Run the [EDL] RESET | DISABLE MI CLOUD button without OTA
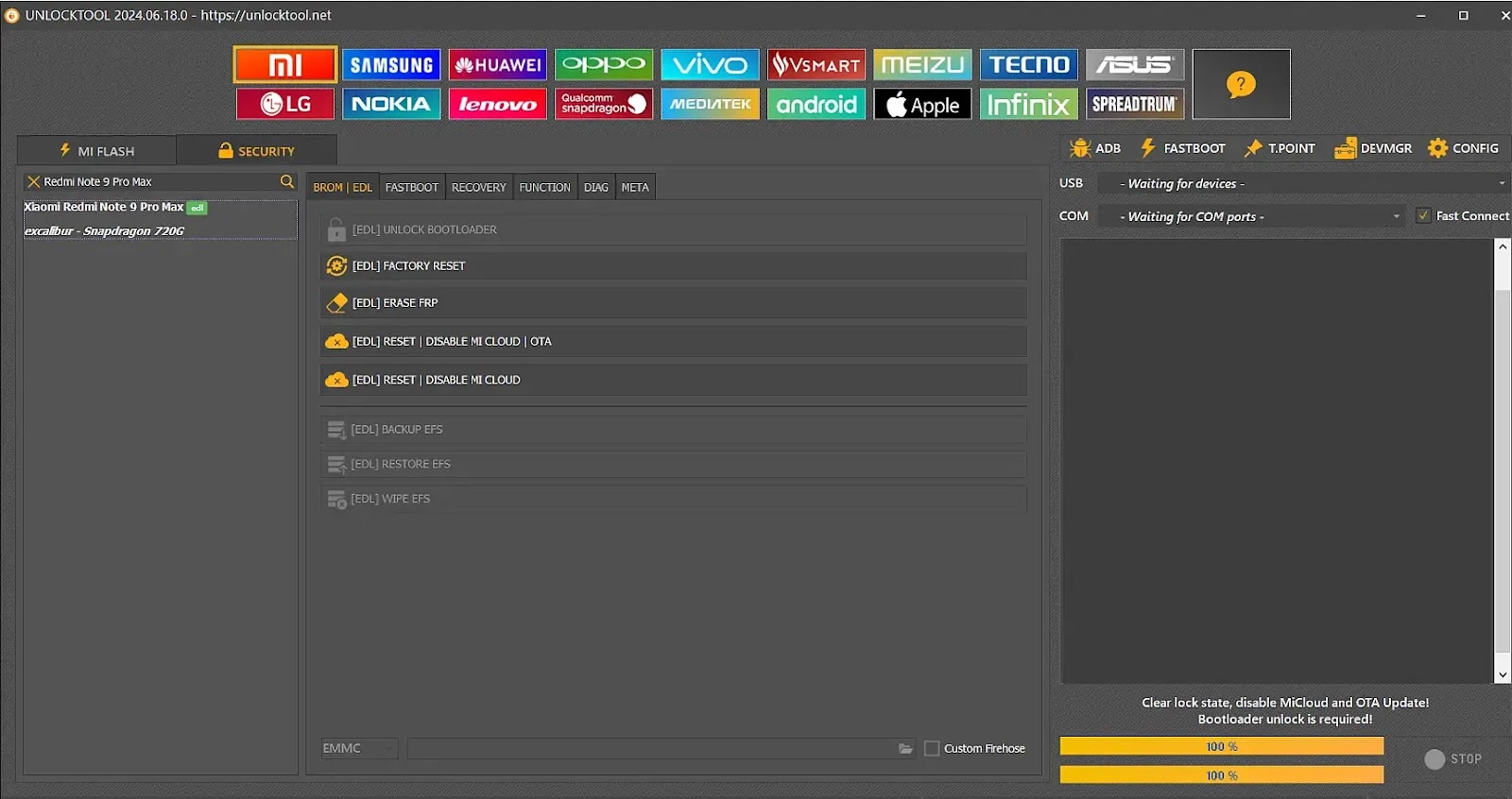The width and height of the screenshot is (1512, 799). tap(674, 380)
